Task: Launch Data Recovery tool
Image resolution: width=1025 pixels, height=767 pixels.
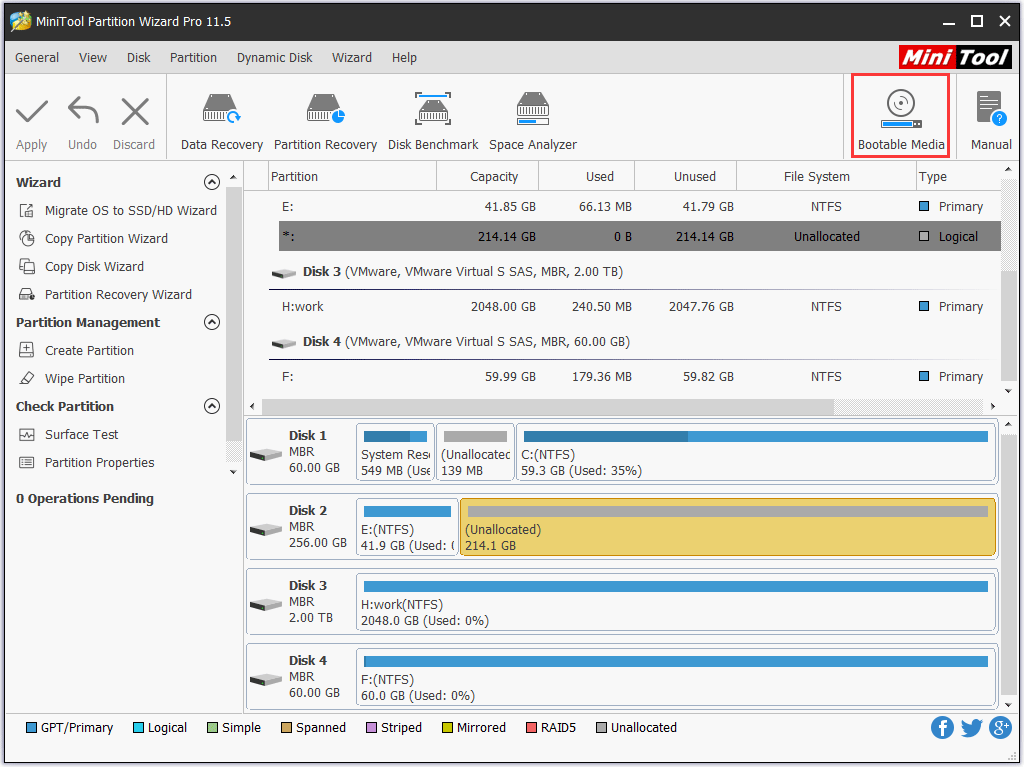Action: (x=222, y=122)
